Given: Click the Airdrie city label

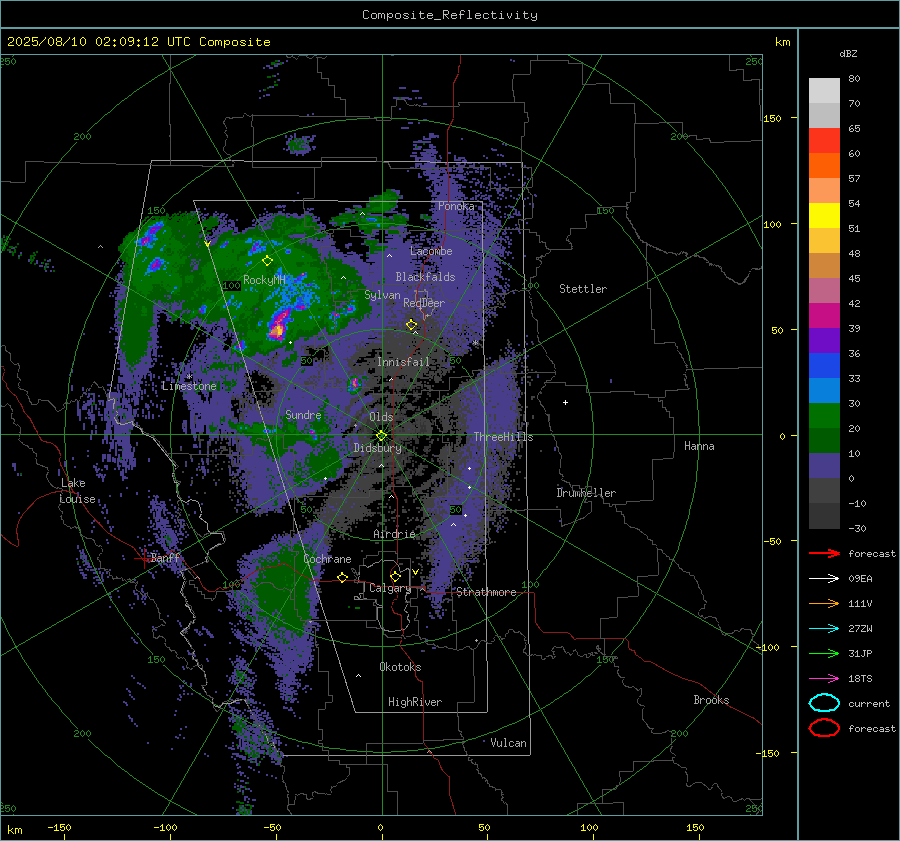Looking at the screenshot, I should pyautogui.click(x=394, y=534).
